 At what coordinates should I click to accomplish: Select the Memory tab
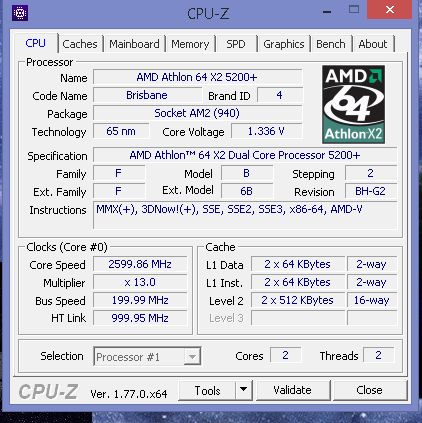[190, 44]
